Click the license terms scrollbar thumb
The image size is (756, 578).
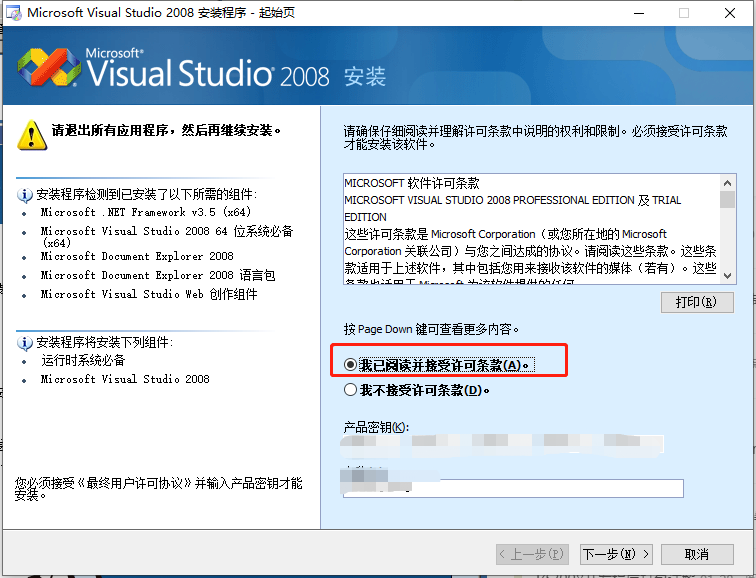click(727, 199)
